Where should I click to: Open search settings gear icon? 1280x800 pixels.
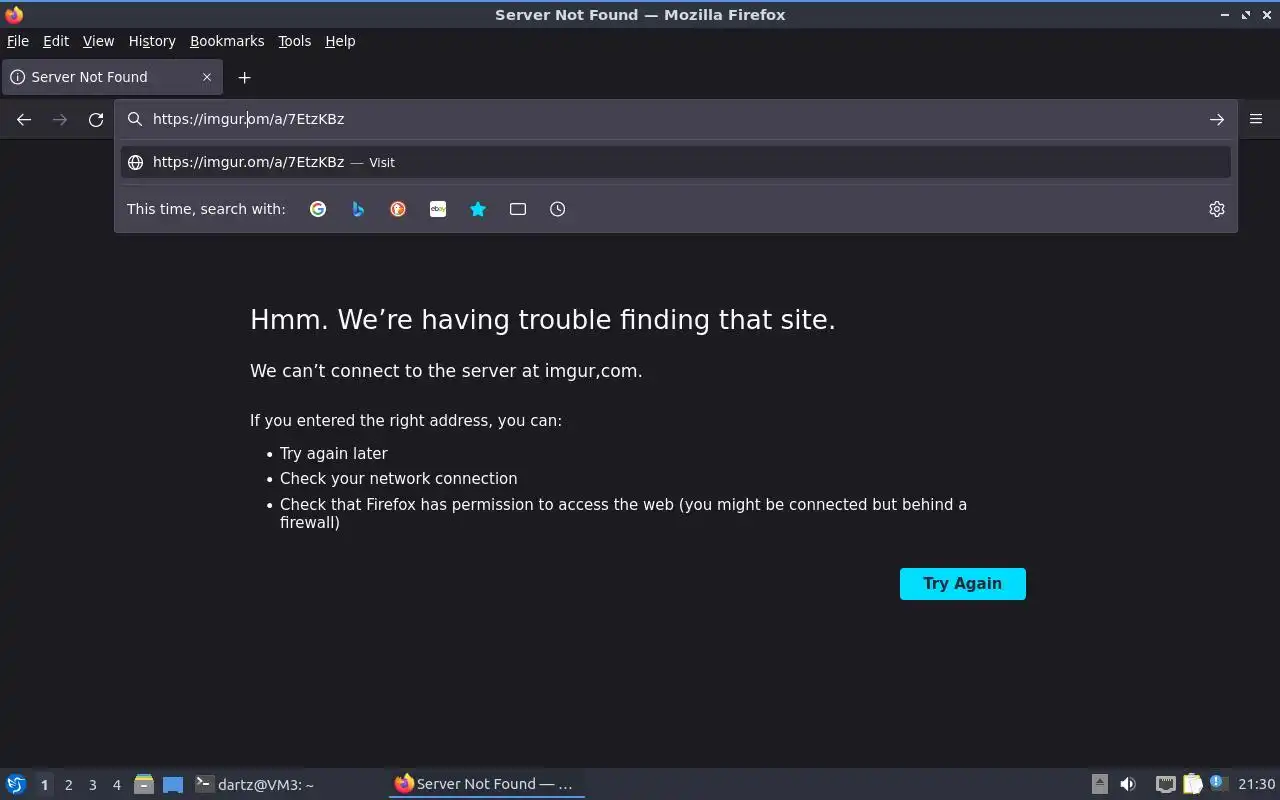[1217, 209]
